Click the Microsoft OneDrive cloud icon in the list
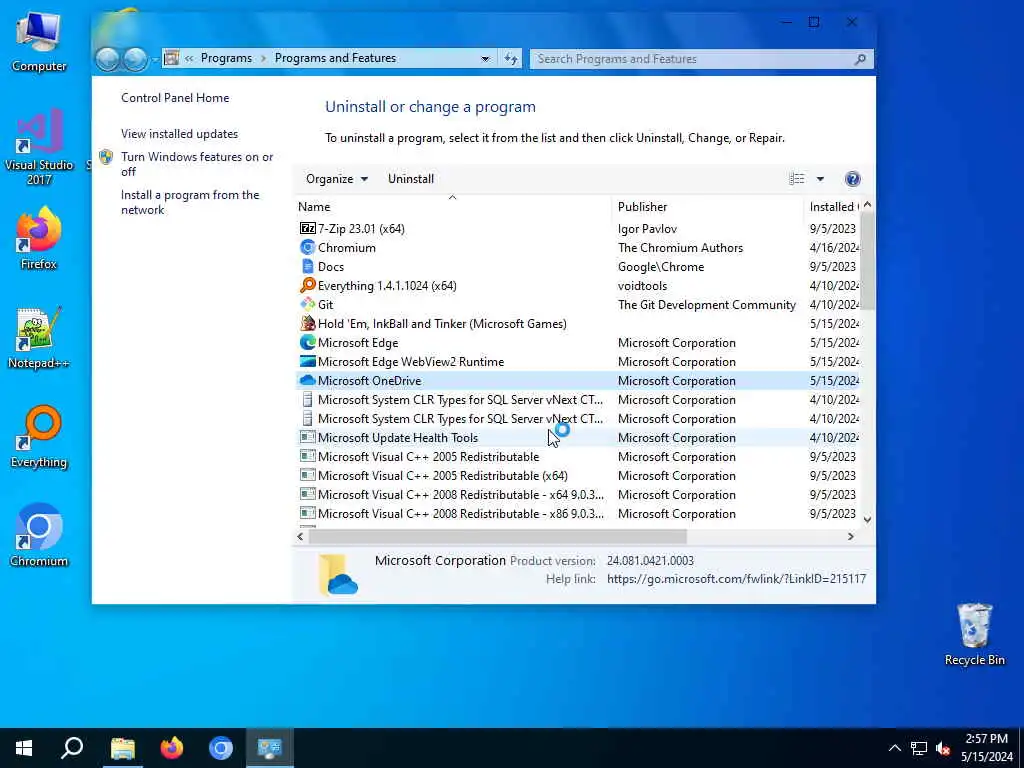This screenshot has width=1024, height=768. pyautogui.click(x=307, y=380)
